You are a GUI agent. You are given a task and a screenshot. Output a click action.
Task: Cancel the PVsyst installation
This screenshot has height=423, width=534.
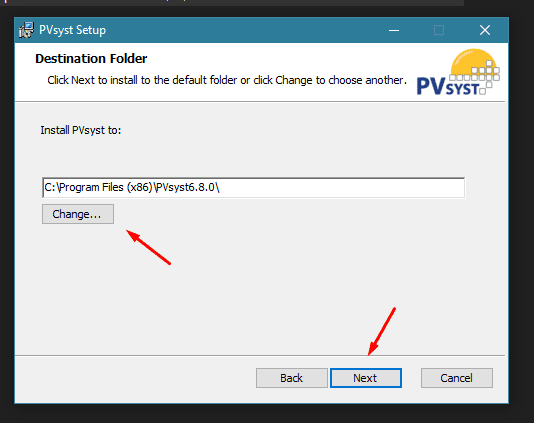click(456, 378)
